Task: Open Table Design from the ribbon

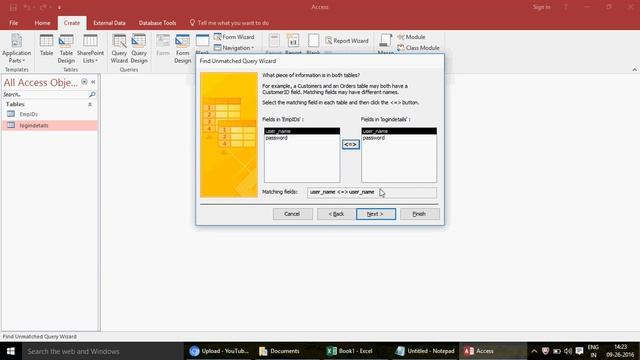Action: coord(66,48)
